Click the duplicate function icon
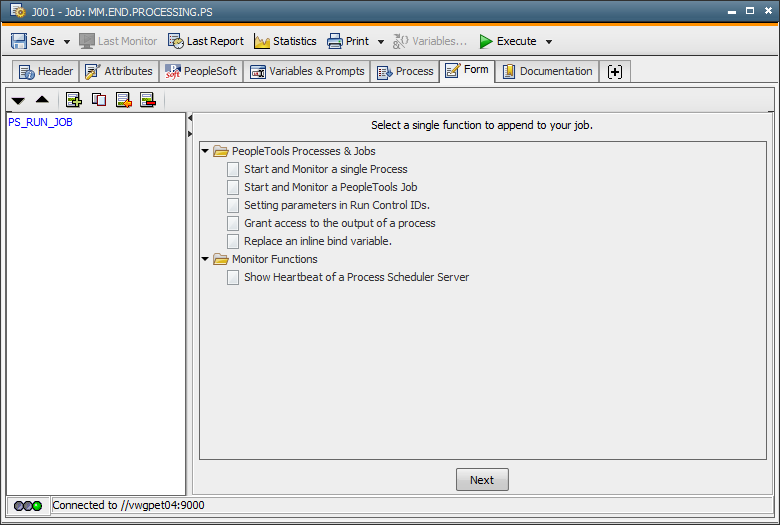The height and width of the screenshot is (525, 780). click(99, 100)
